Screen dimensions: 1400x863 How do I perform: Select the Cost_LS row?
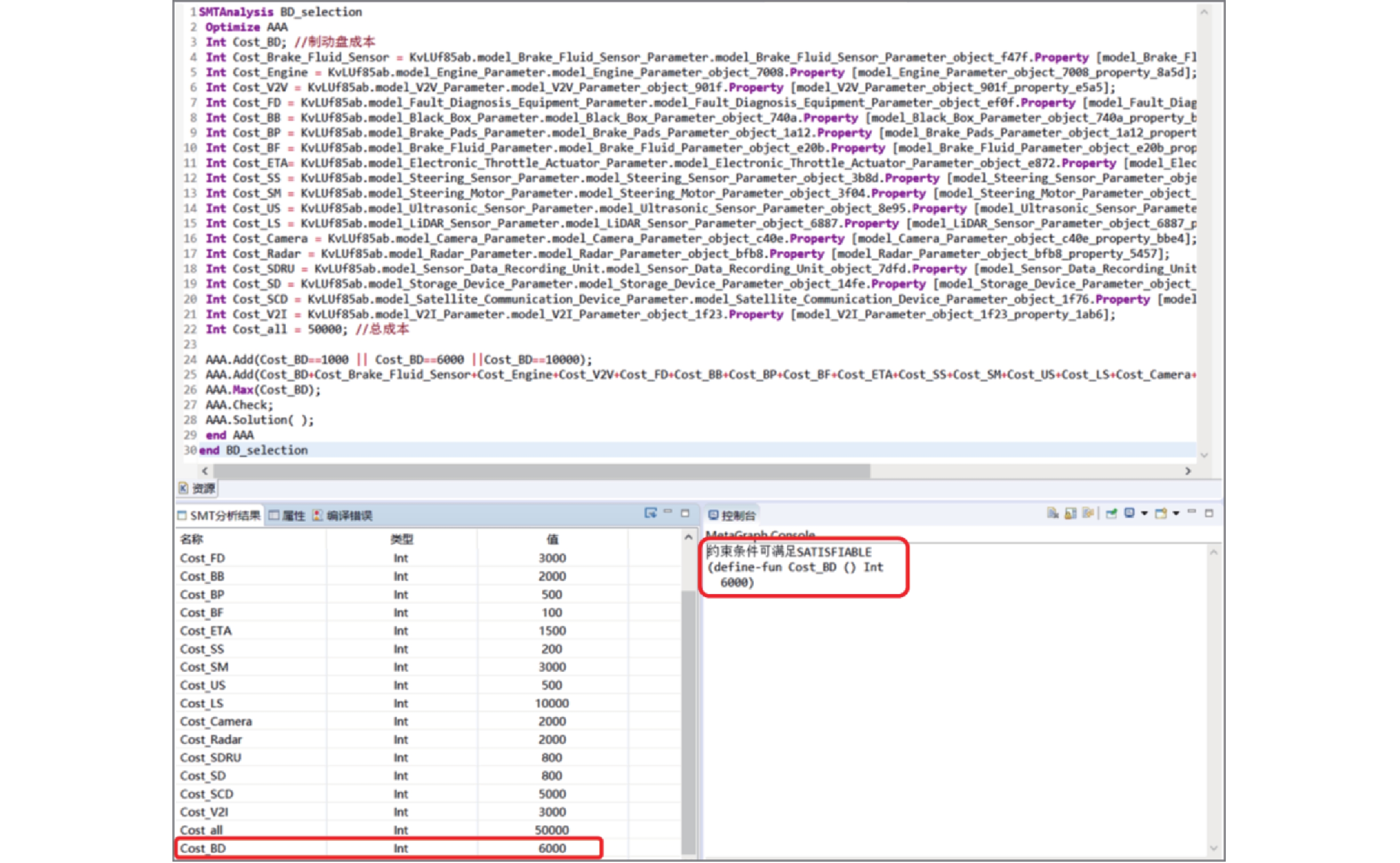tap(428, 704)
